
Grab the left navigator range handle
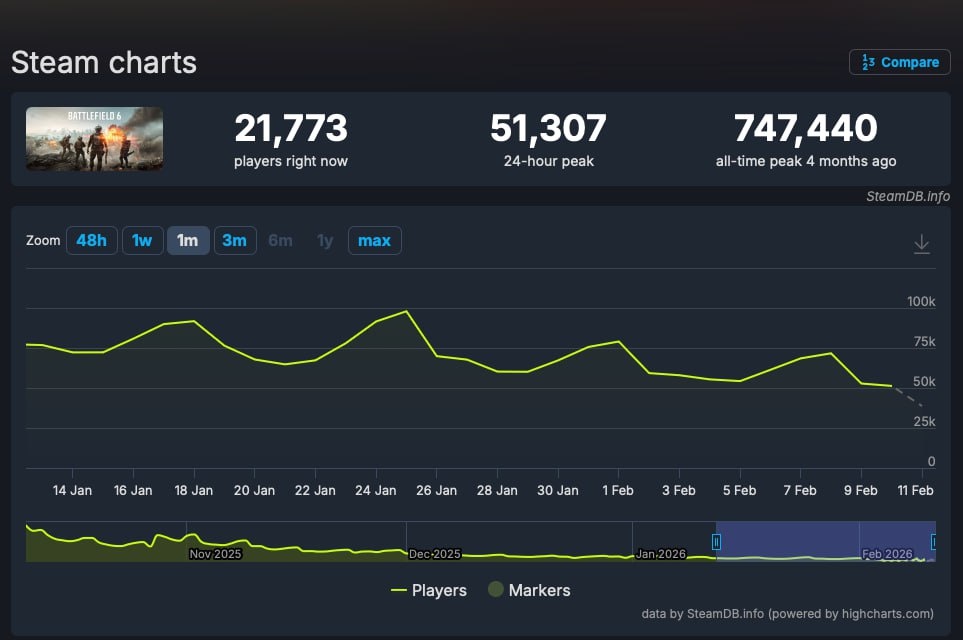(716, 542)
